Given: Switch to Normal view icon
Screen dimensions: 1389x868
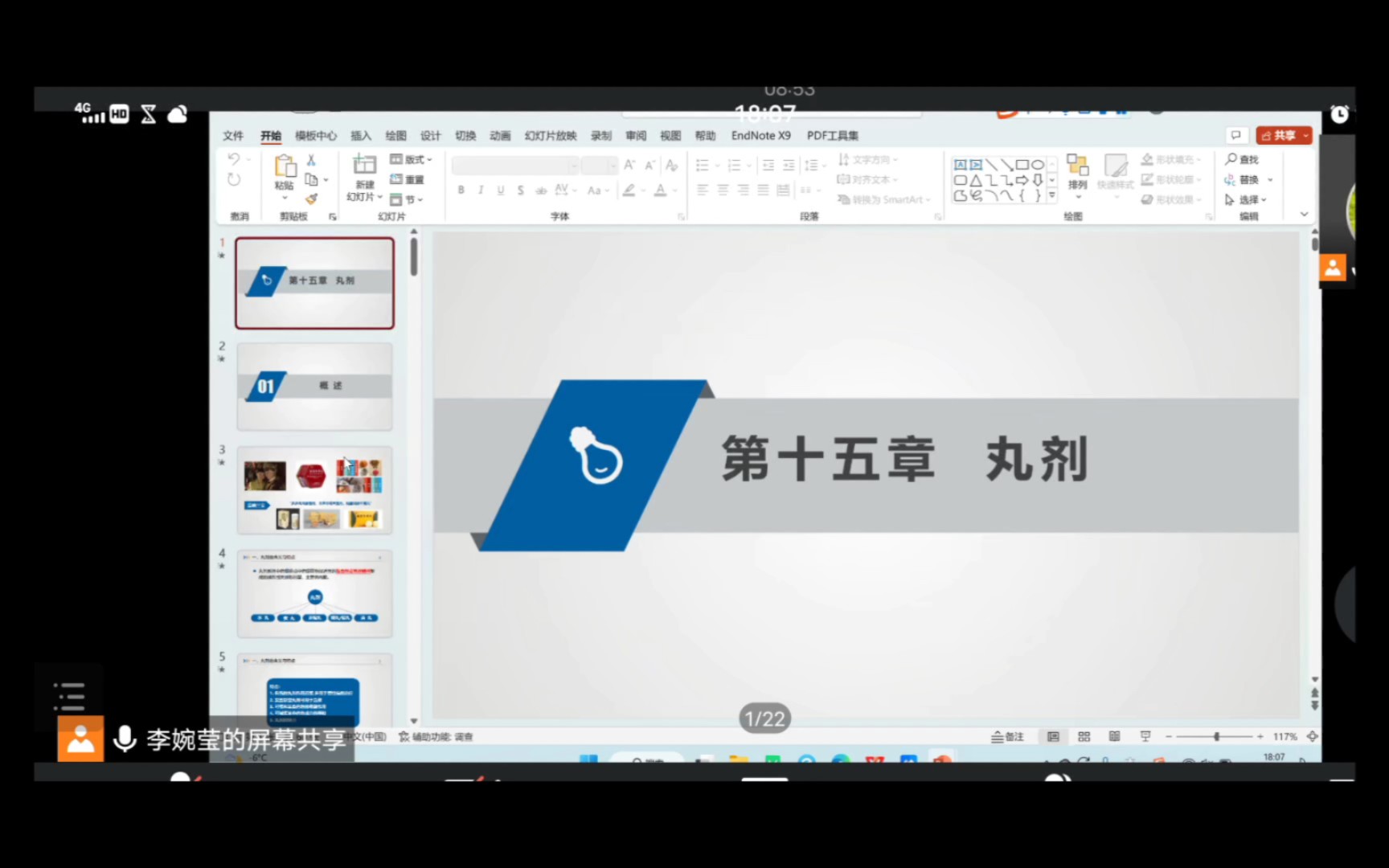Looking at the screenshot, I should (x=1053, y=736).
